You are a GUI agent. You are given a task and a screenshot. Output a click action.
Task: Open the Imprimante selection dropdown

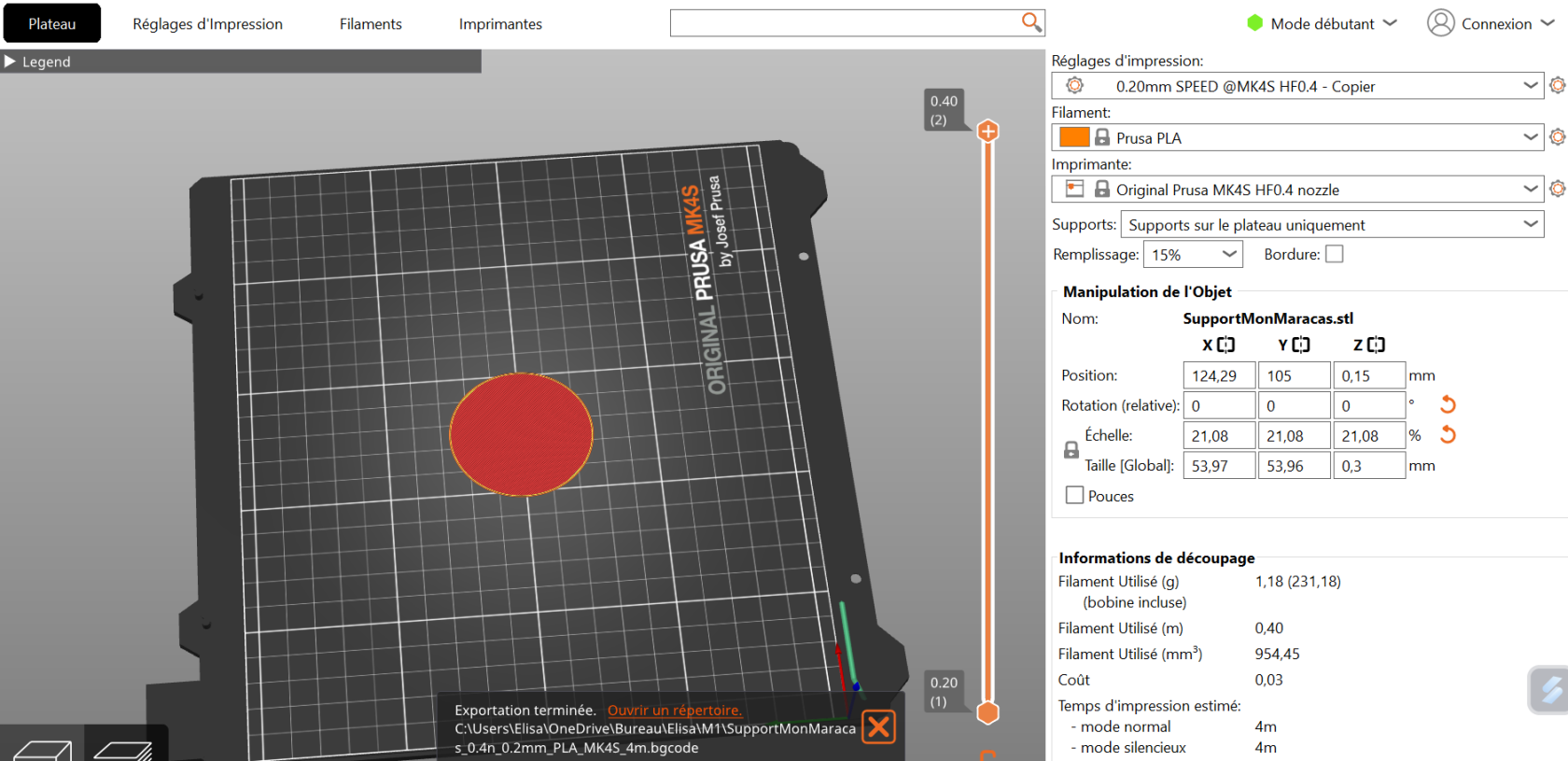coord(1297,190)
